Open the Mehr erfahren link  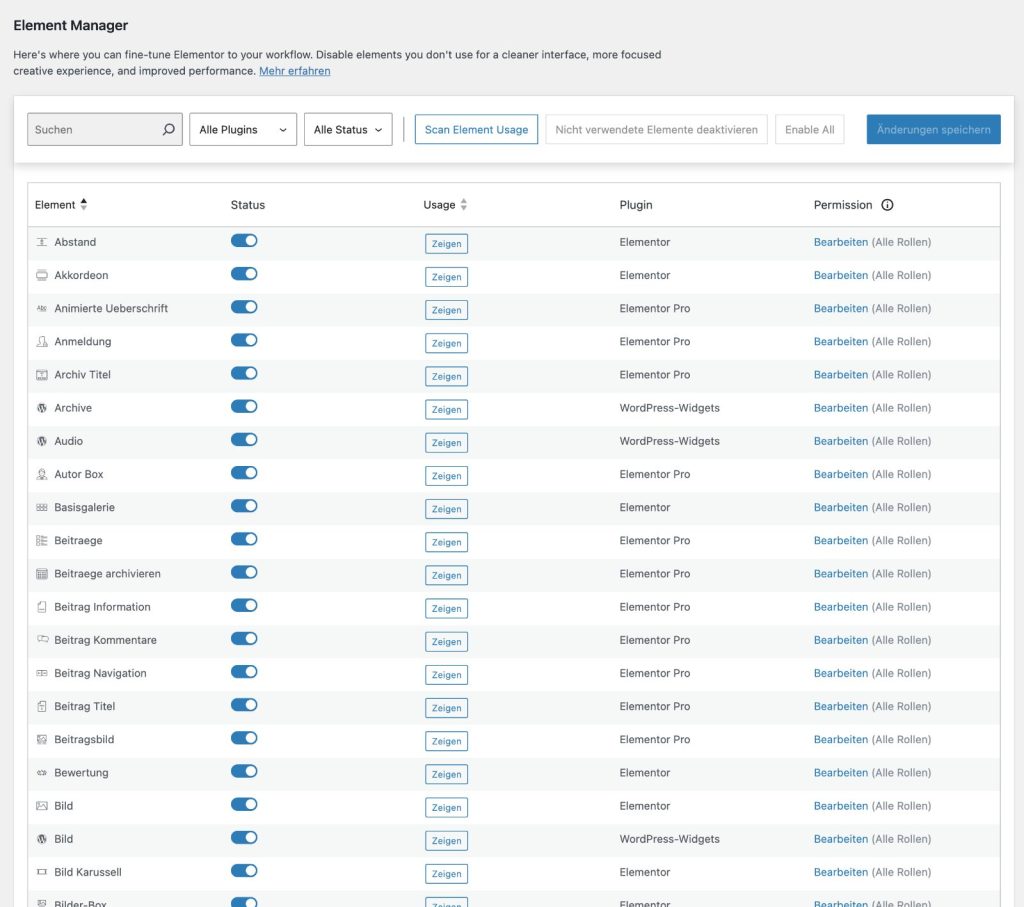coord(295,71)
